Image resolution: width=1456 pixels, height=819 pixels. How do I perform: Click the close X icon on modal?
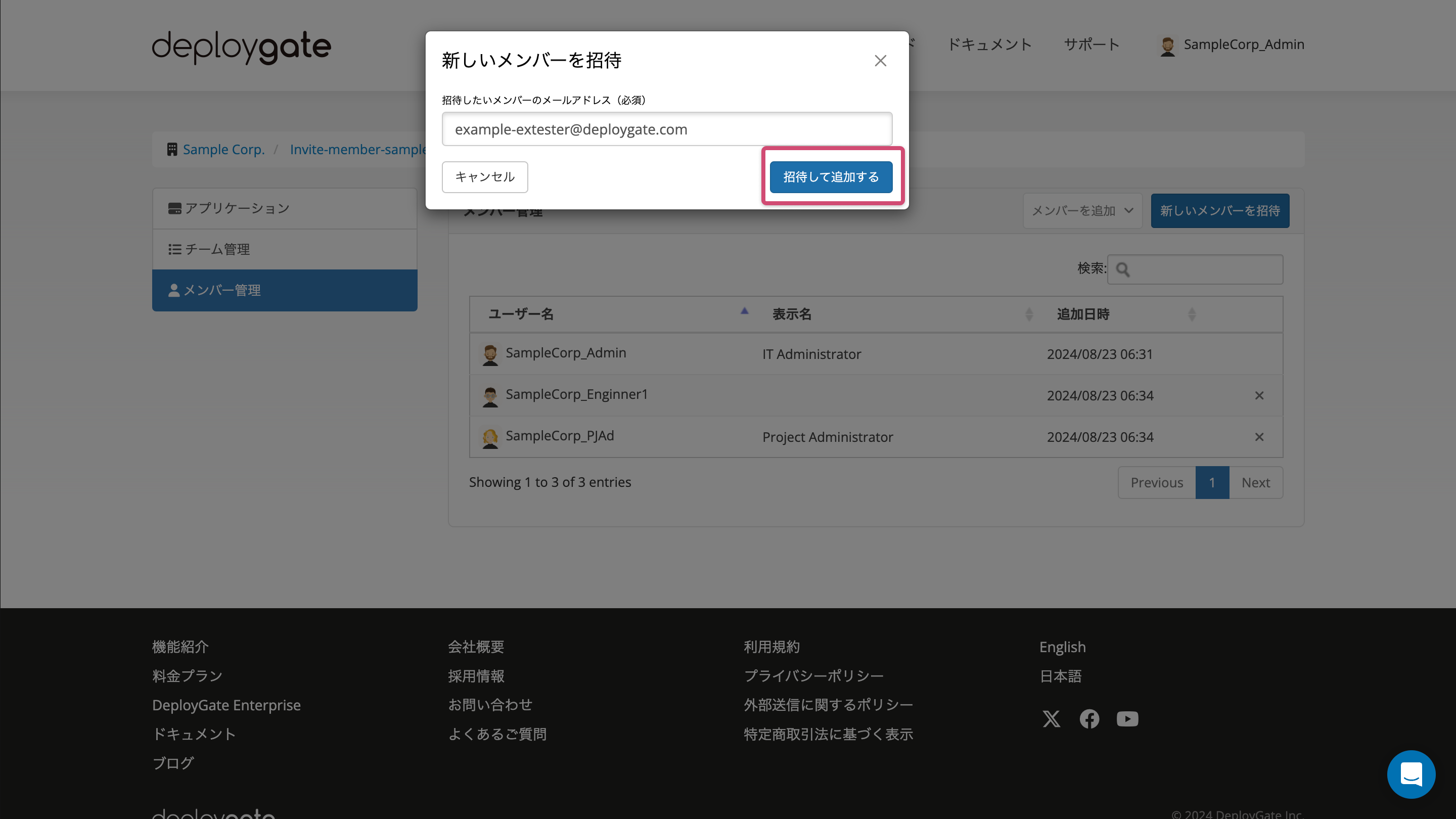pos(880,61)
